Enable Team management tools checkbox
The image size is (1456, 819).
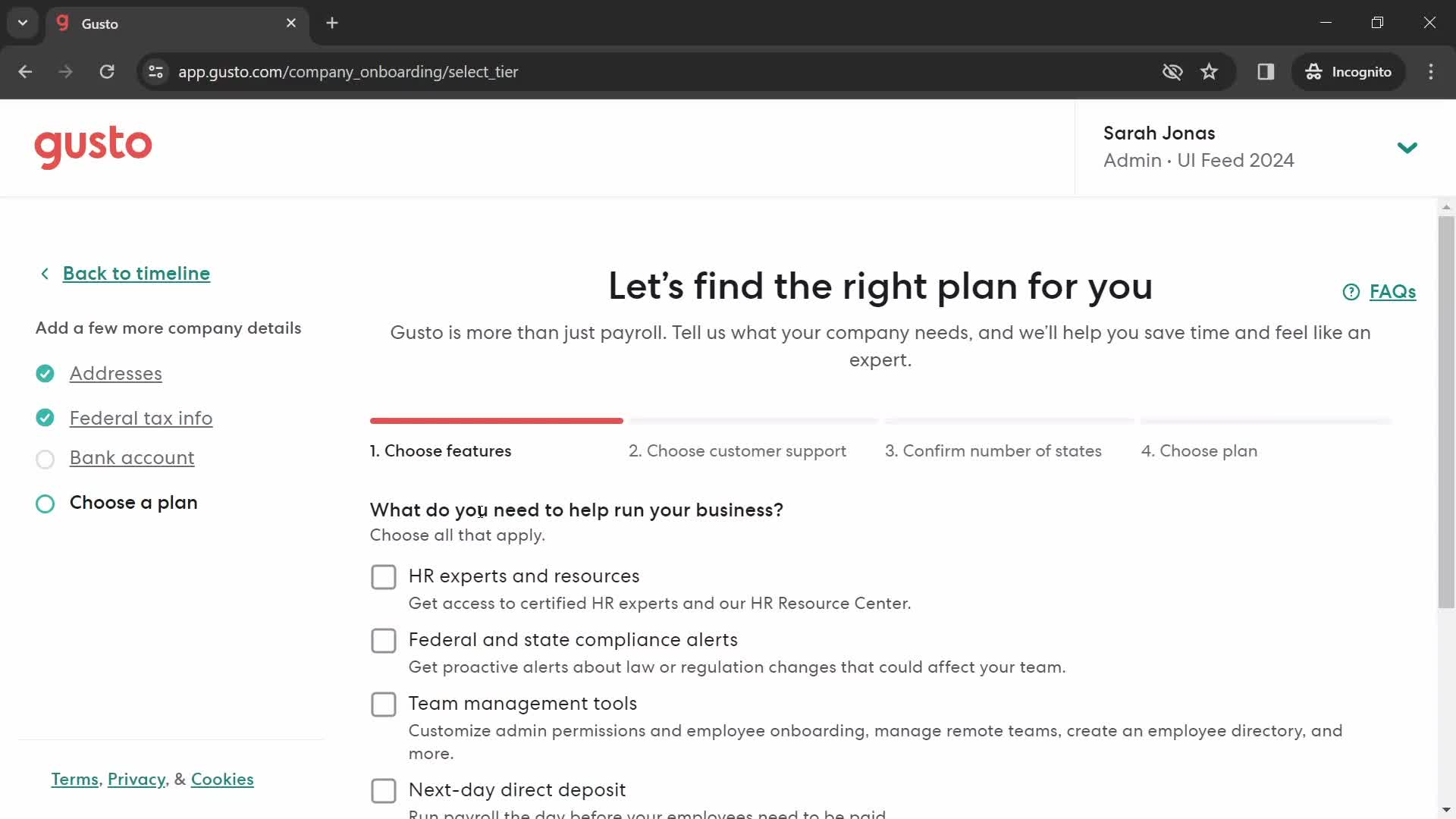pyautogui.click(x=384, y=705)
